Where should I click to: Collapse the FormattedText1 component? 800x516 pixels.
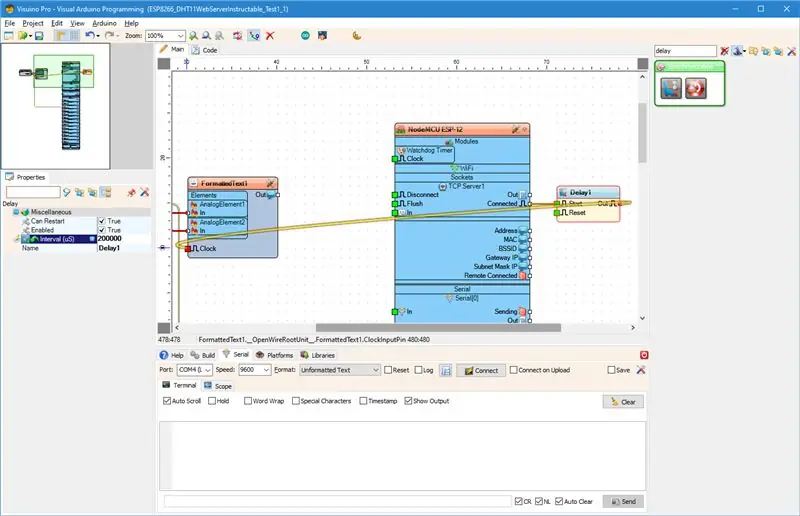193,183
